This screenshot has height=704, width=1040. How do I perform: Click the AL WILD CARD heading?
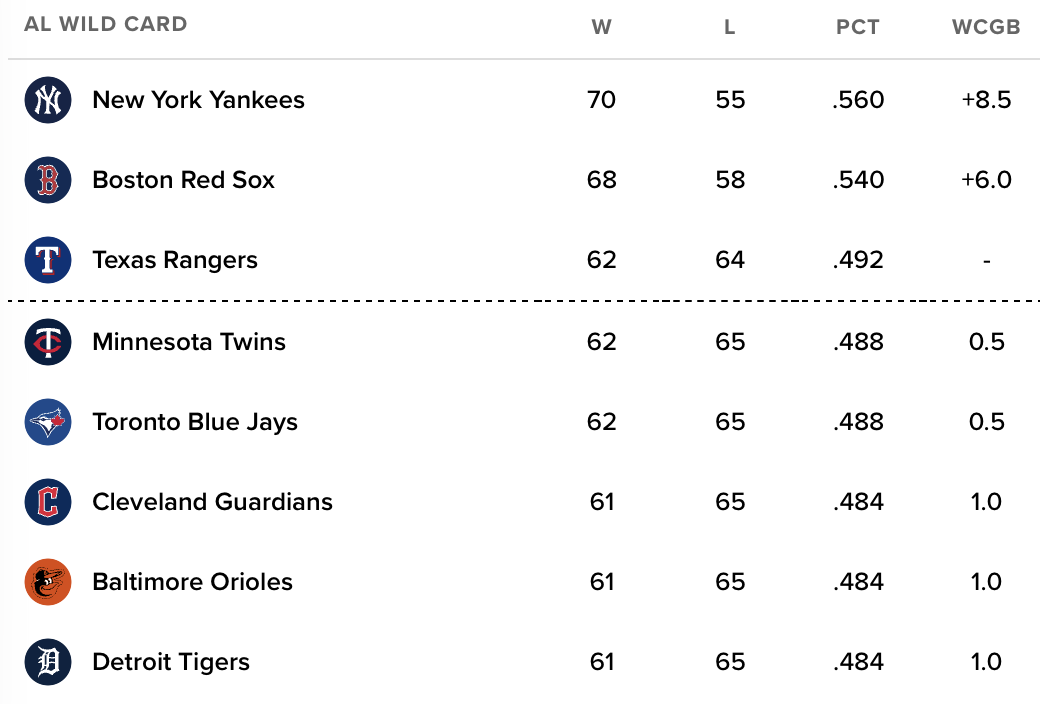(106, 24)
